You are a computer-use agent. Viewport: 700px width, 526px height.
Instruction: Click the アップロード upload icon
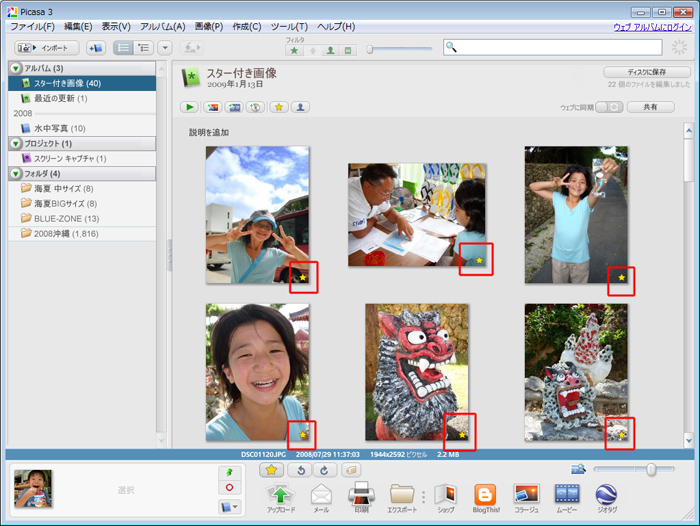coord(280,497)
